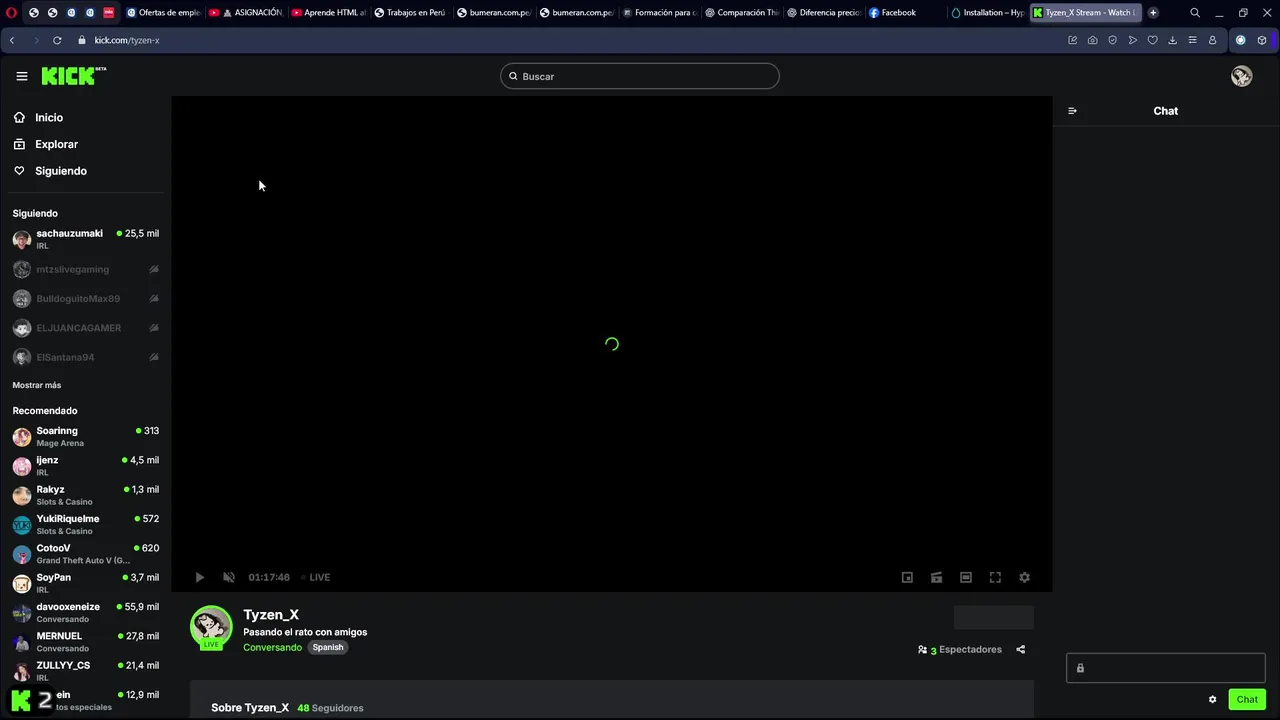Open recommended channel Soarinng
The height and width of the screenshot is (720, 1280).
pos(85,436)
